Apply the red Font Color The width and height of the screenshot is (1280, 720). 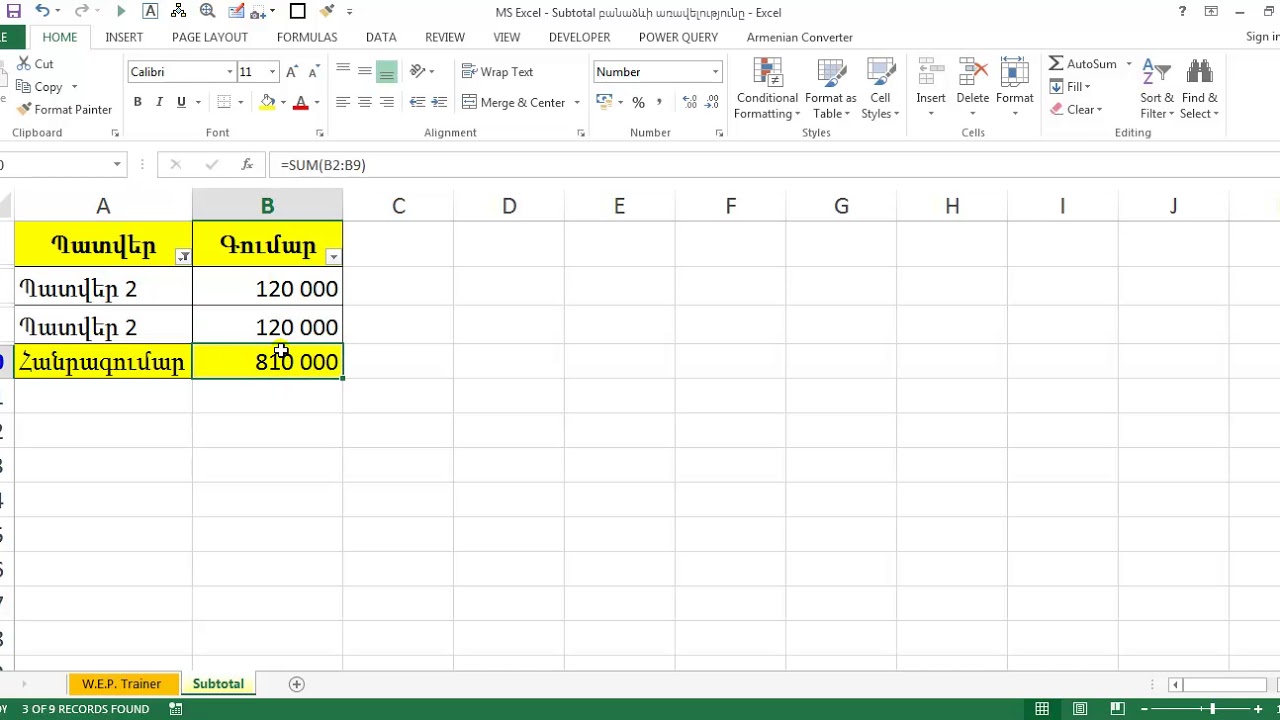coord(300,102)
